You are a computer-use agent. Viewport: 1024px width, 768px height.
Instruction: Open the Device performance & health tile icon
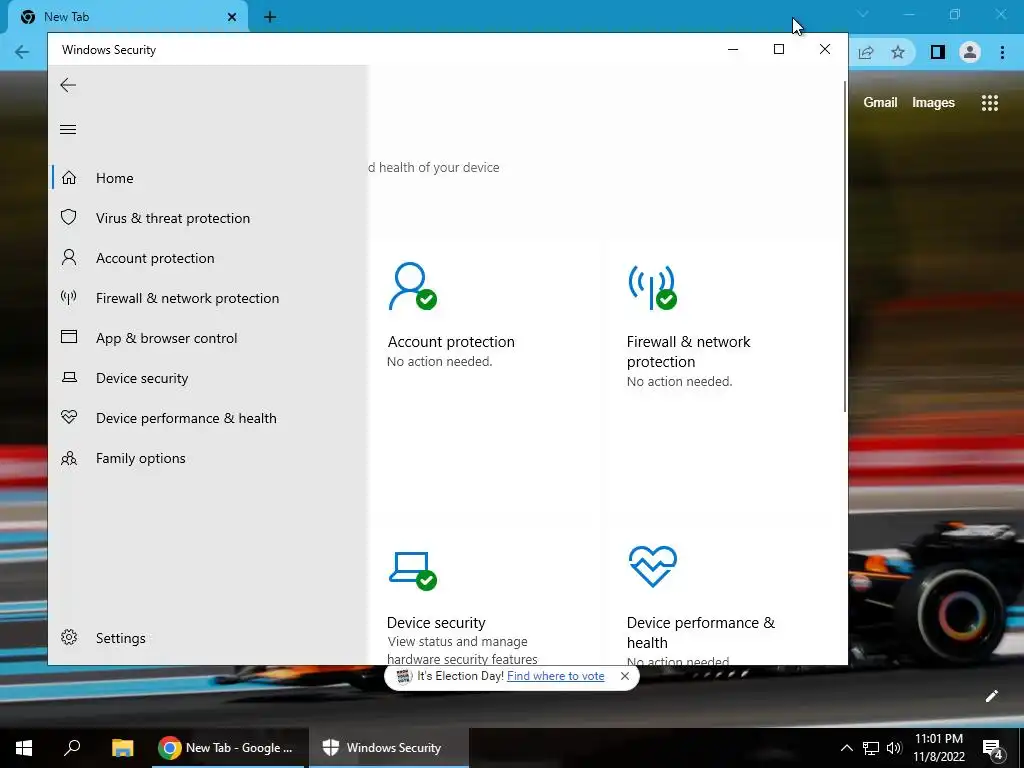click(652, 566)
